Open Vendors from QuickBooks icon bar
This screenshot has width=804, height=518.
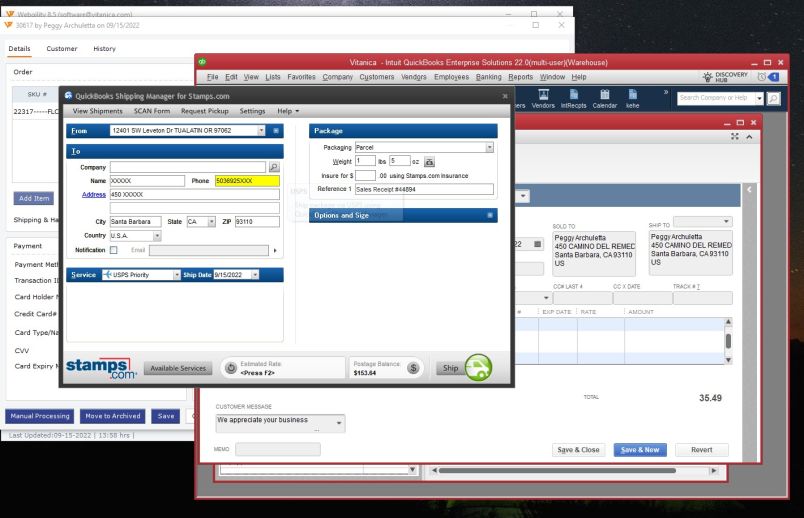[x=543, y=99]
